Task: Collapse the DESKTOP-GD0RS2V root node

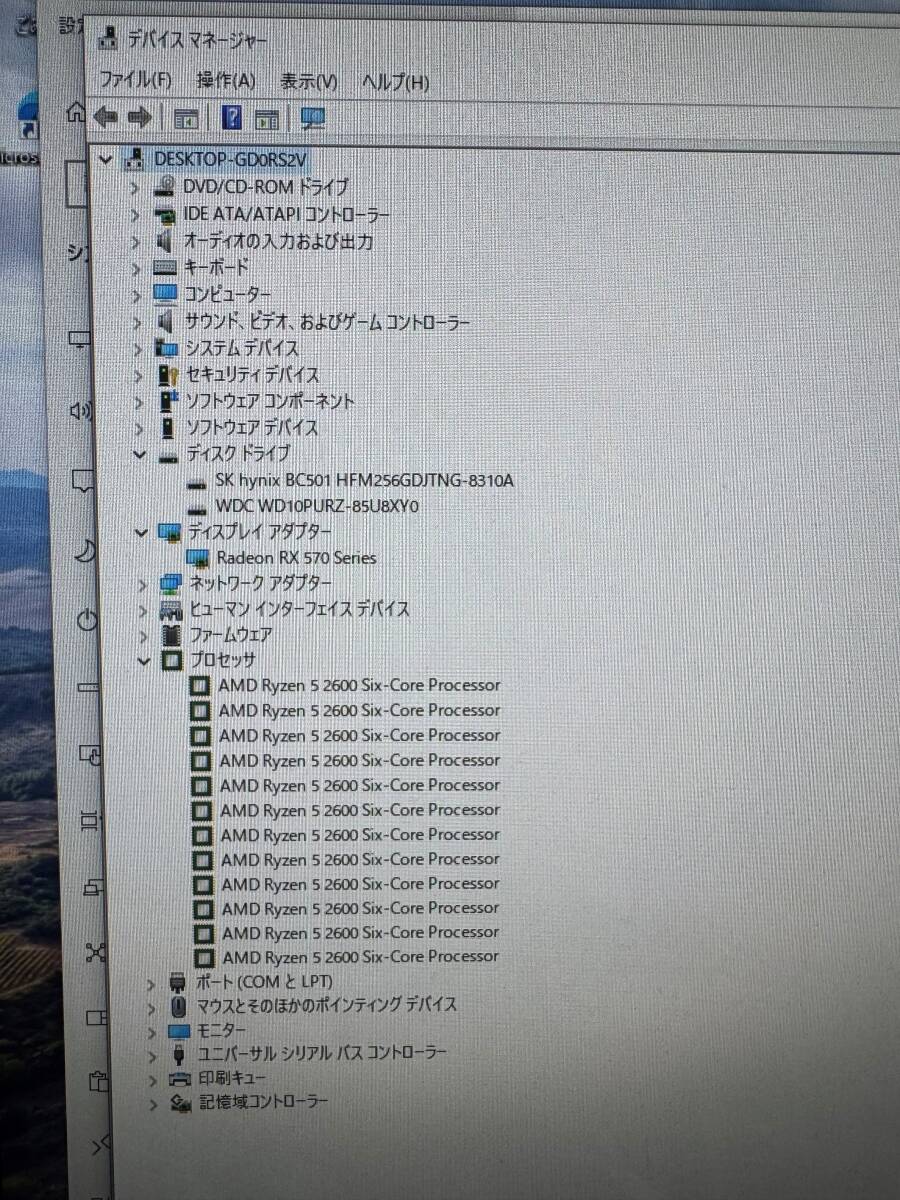Action: click(106, 158)
